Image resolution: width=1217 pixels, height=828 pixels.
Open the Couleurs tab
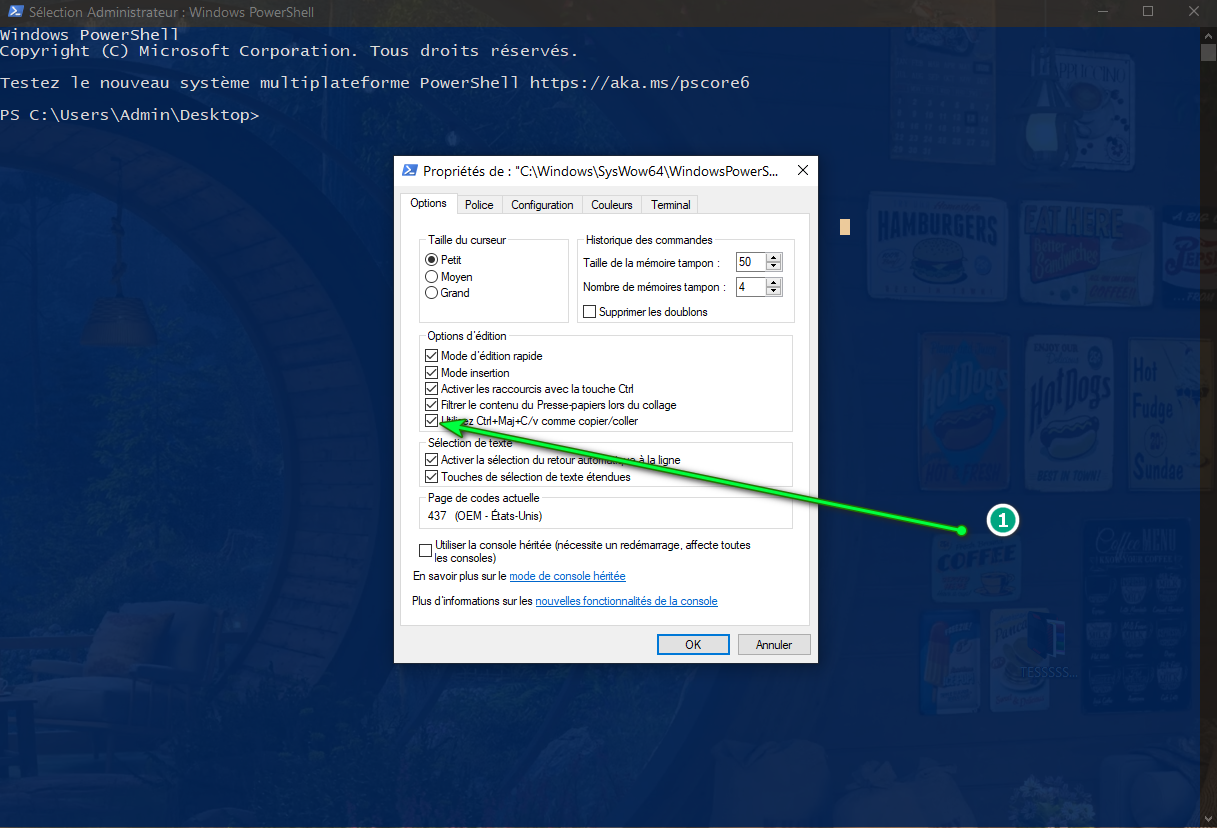tap(611, 205)
